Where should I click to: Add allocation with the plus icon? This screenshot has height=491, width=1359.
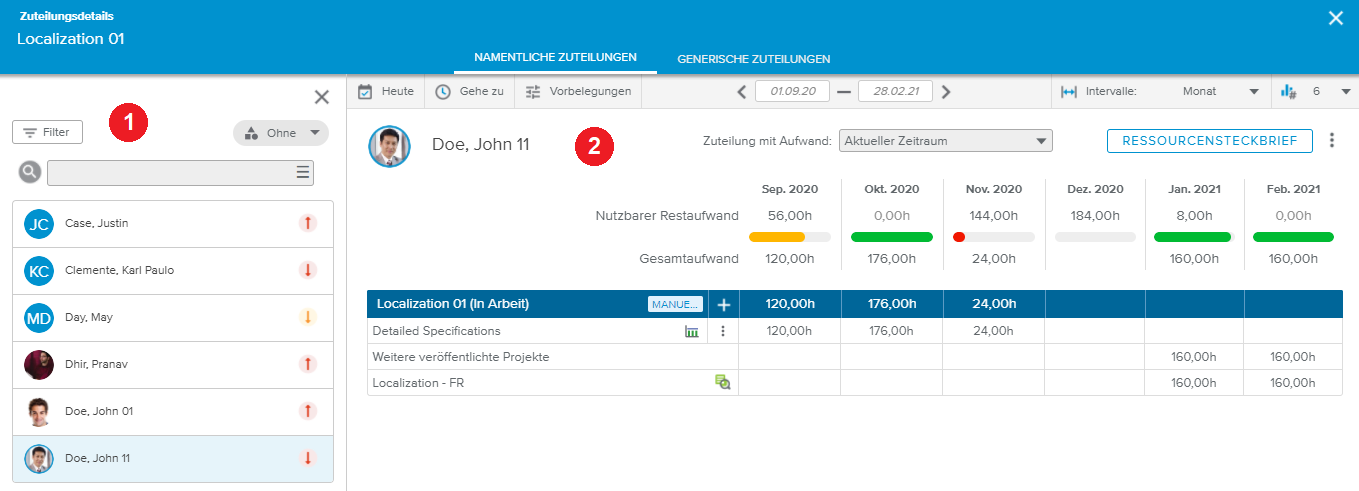tap(723, 304)
